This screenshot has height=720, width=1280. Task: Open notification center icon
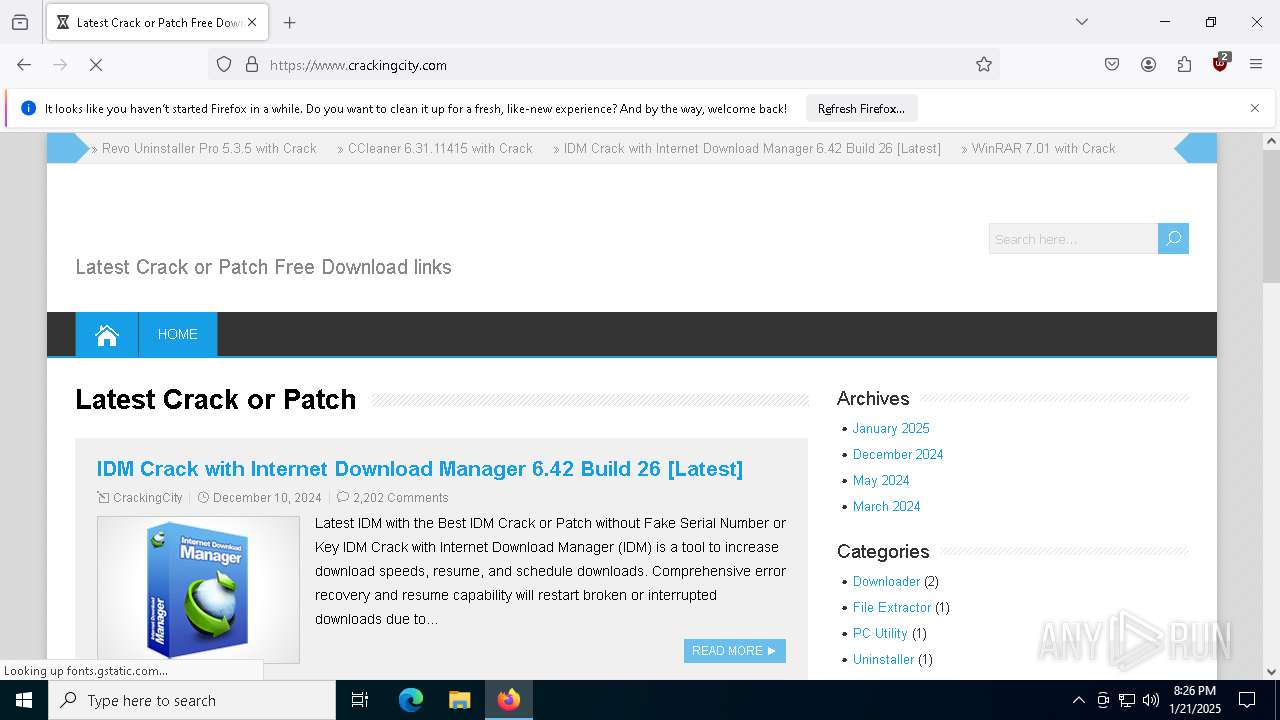[x=1247, y=700]
